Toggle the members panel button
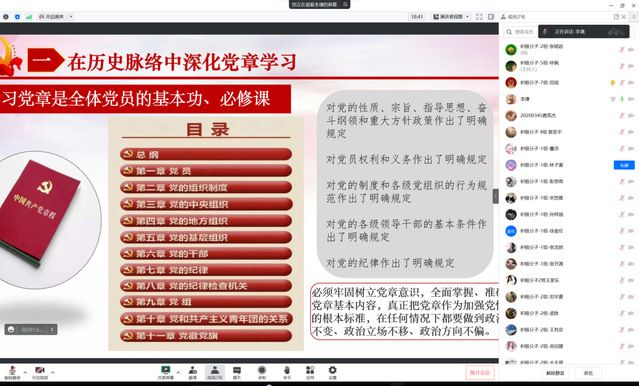This screenshot has height=386, width=639. pos(215,372)
